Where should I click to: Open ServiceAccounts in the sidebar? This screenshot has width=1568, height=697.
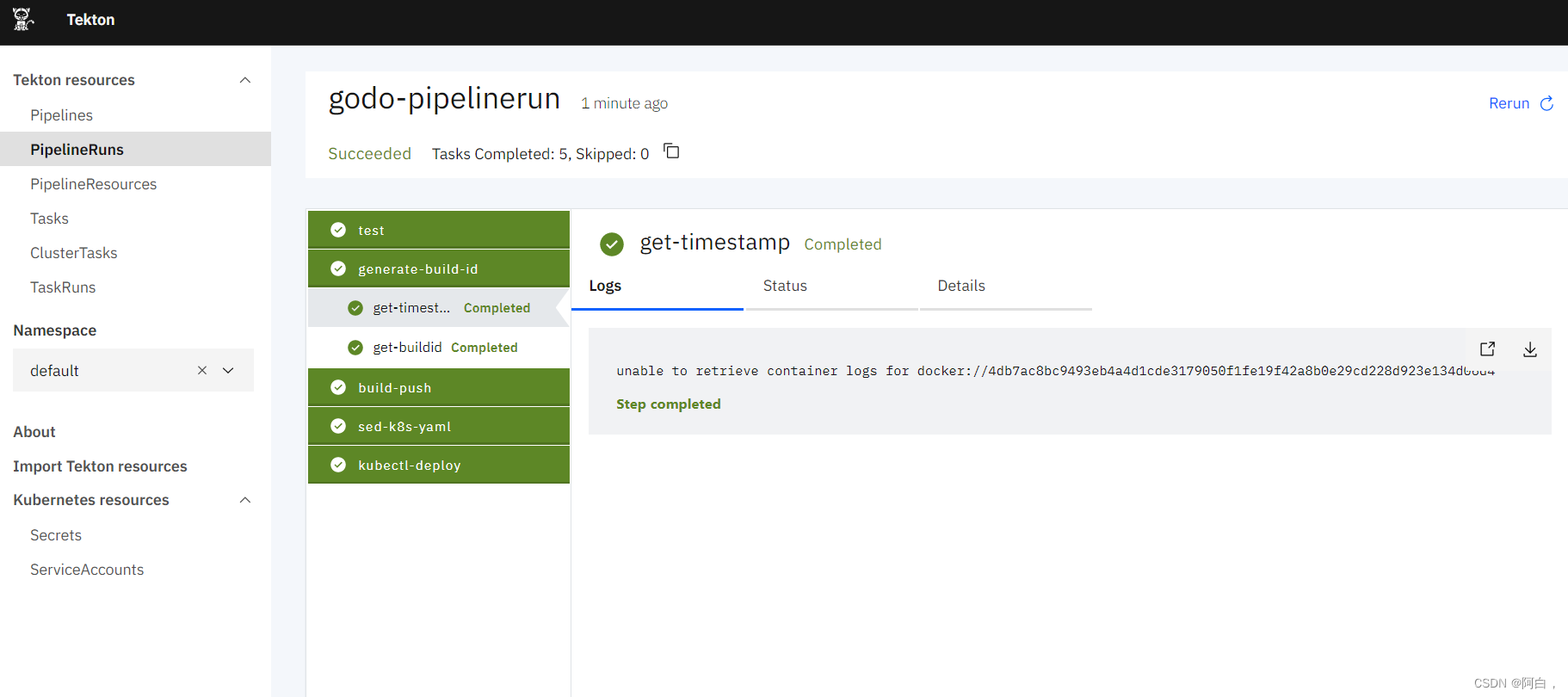(x=135, y=569)
